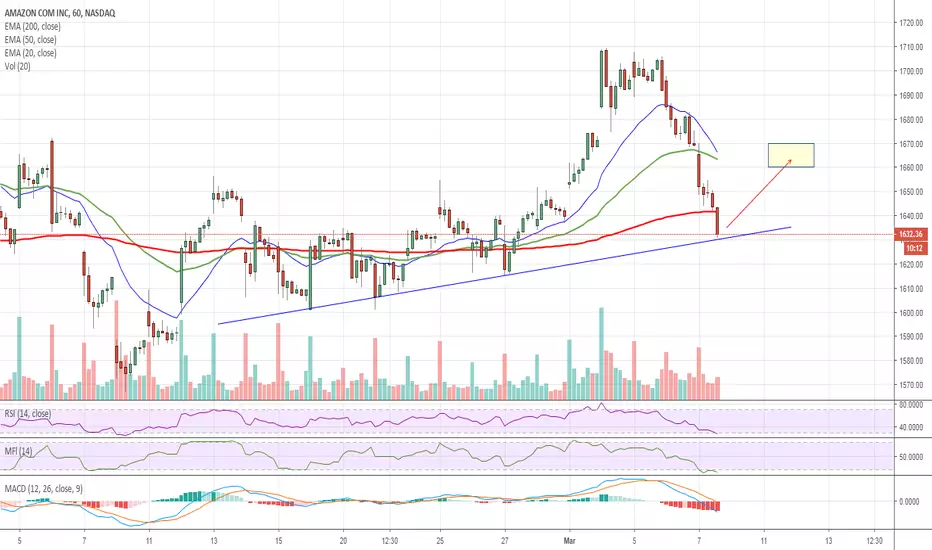Click the RSI (14, close) pane label
Image resolution: width=932 pixels, height=550 pixels.
[28, 413]
